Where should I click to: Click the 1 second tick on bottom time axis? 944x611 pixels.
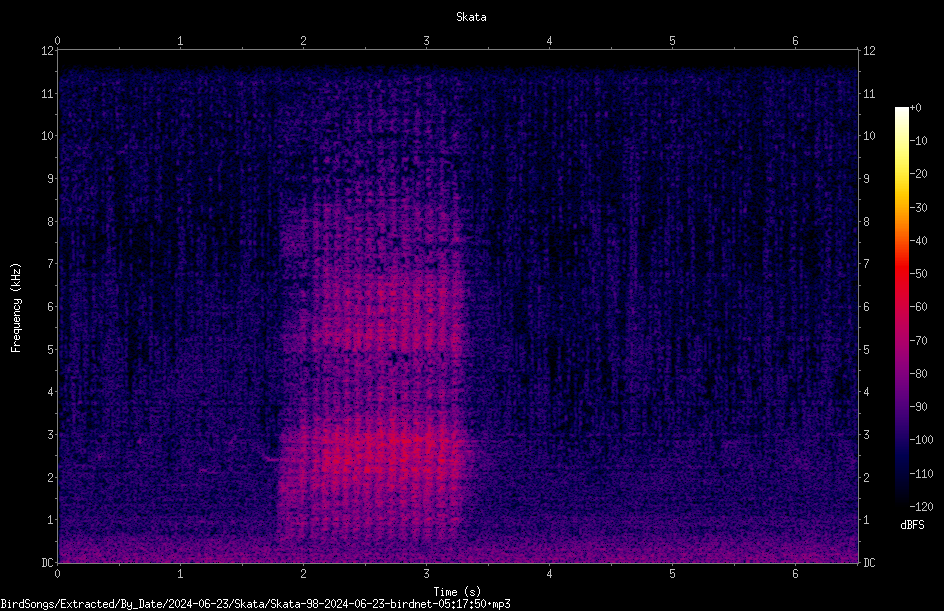(x=180, y=574)
